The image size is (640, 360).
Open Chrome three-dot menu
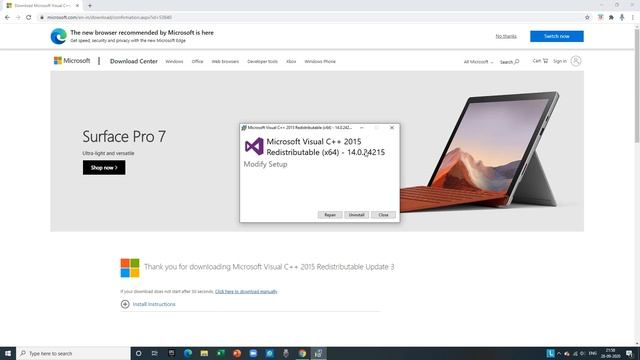point(633,17)
